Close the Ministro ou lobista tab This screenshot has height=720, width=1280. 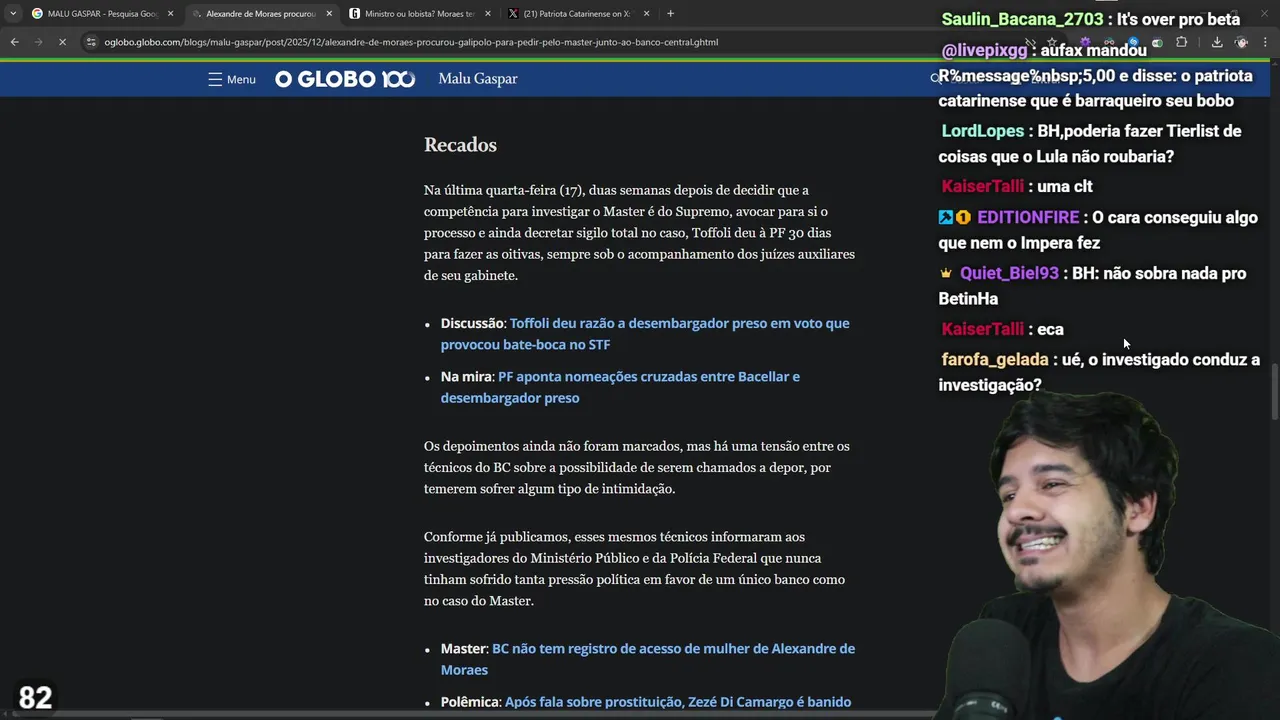click(488, 14)
